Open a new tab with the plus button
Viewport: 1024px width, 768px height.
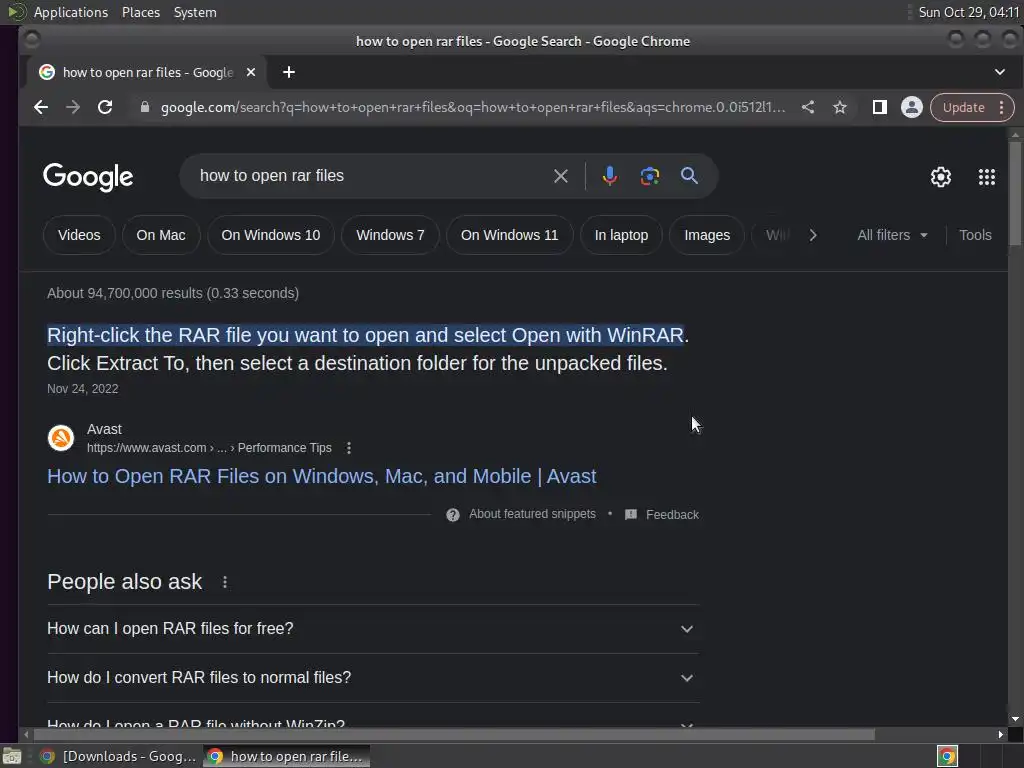289,72
